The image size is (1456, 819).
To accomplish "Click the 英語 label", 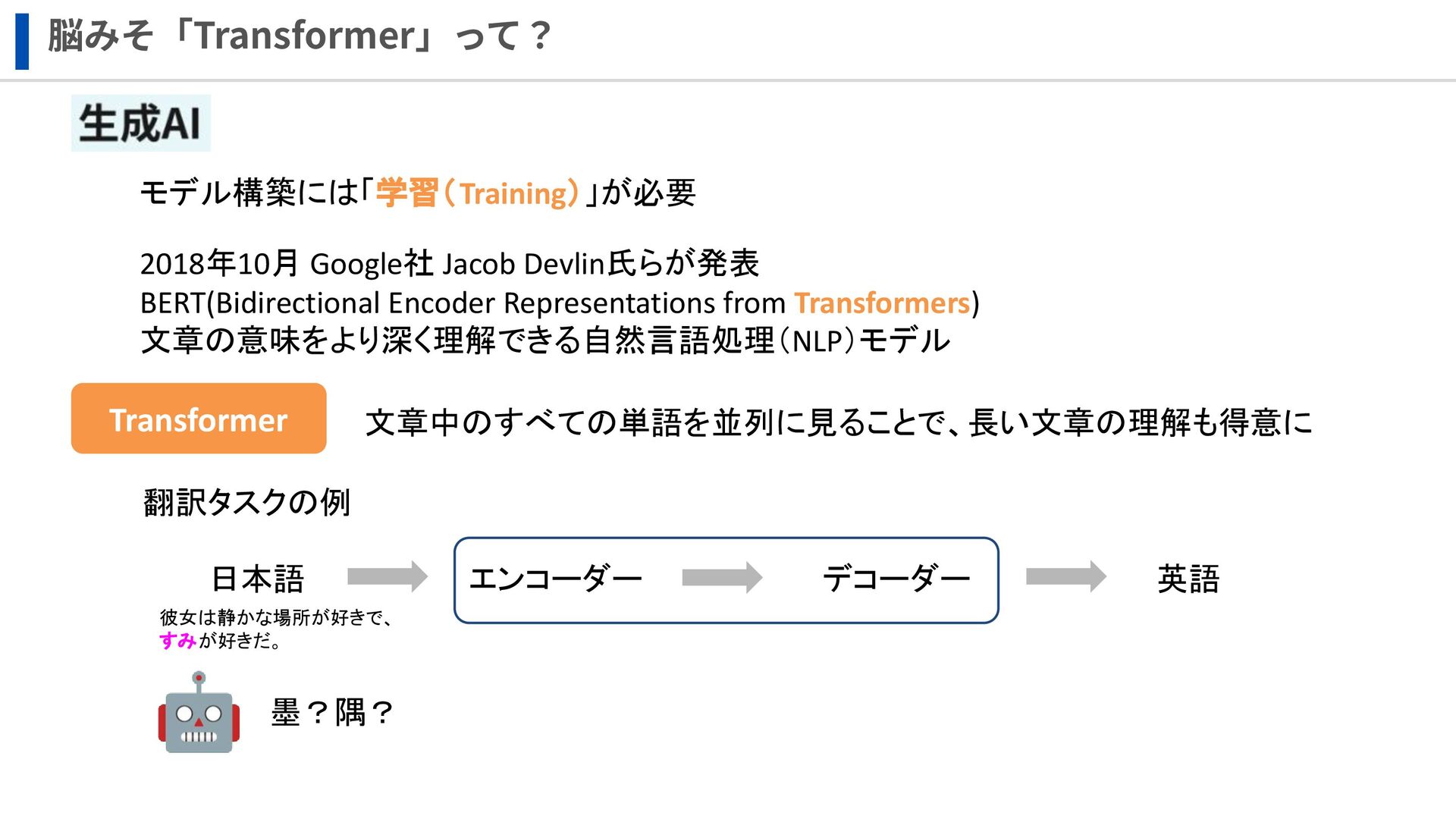I will click(x=1188, y=579).
